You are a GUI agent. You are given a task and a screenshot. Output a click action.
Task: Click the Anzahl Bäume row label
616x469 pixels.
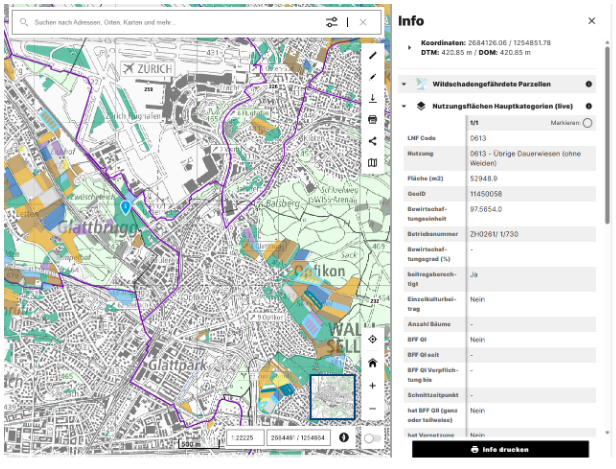point(429,324)
